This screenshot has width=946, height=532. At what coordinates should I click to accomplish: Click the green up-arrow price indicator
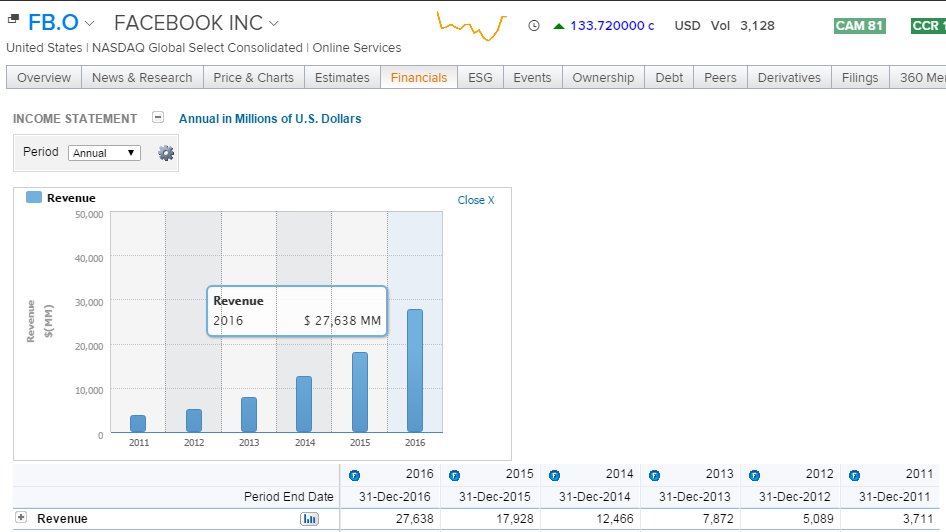[559, 26]
